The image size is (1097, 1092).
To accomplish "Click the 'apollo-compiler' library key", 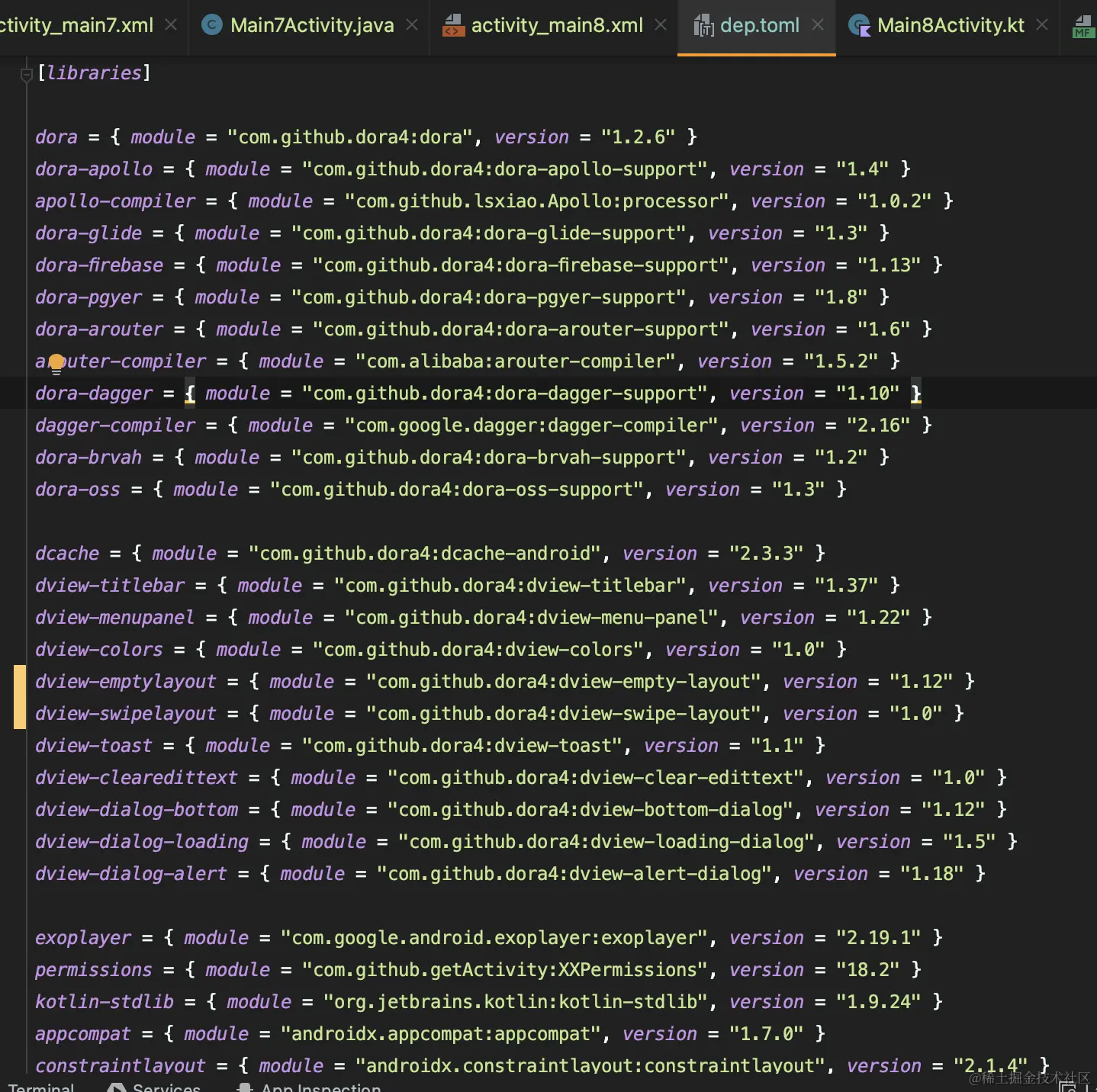I will (x=115, y=201).
